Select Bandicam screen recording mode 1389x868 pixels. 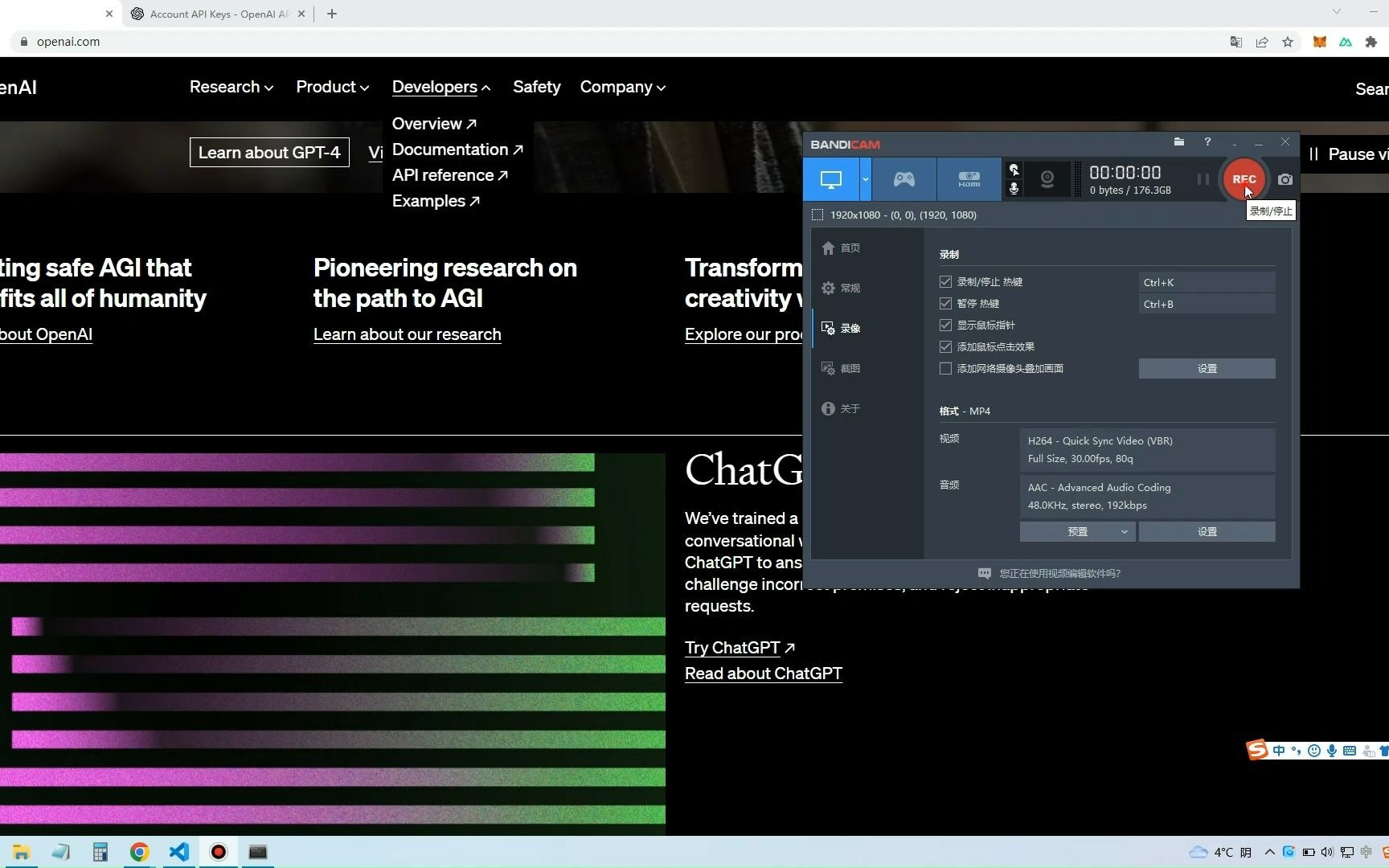tap(831, 179)
